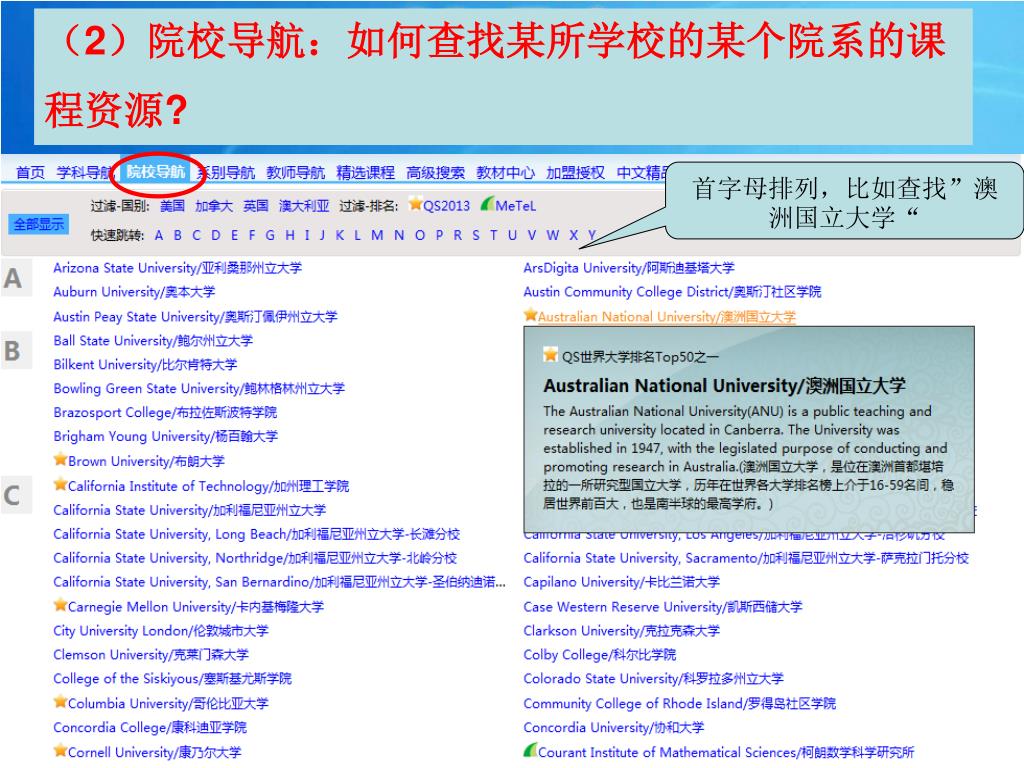1024x768 pixels.
Task: Open Case Western Reserve University link
Action: [x=663, y=607]
